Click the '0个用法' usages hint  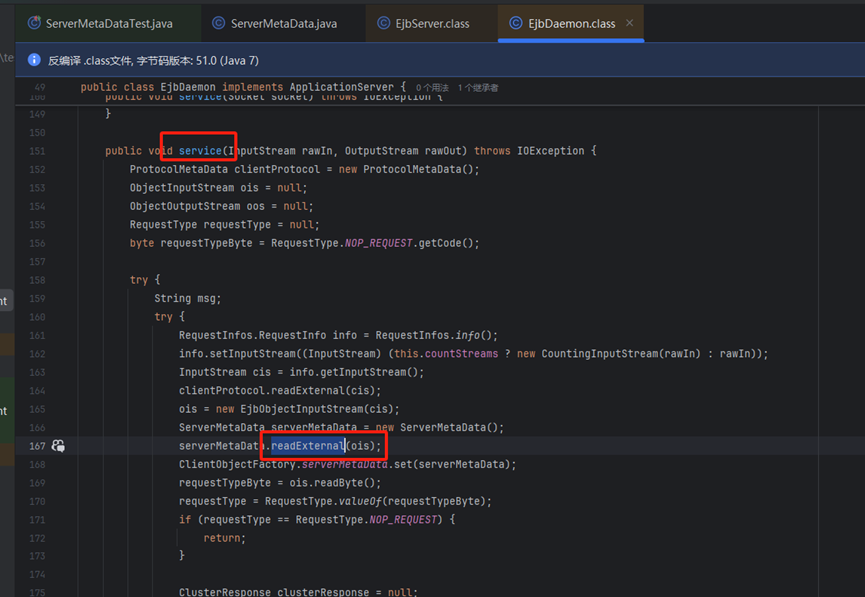(432, 88)
